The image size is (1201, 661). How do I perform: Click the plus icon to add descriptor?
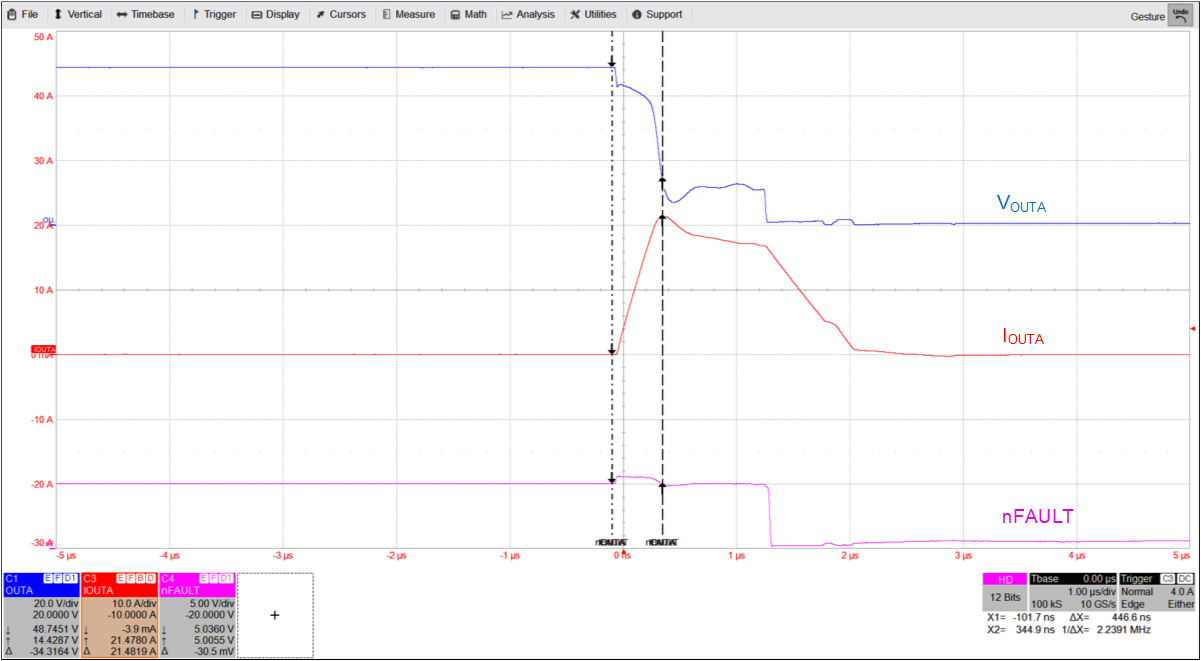tap(275, 616)
